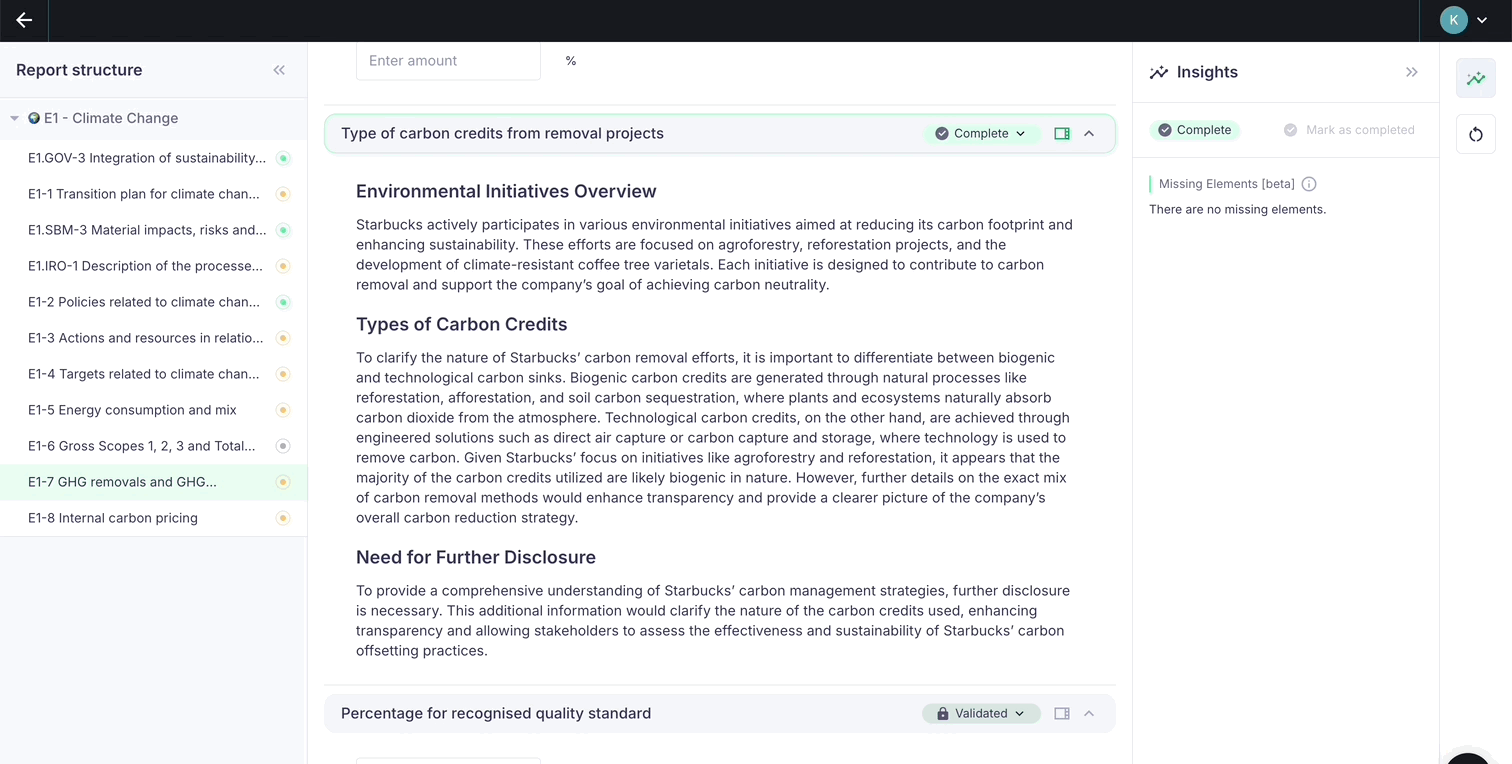Viewport: 1512px width, 764px height.
Task: Click Complete badge in Insights panel
Action: pyautogui.click(x=1195, y=130)
